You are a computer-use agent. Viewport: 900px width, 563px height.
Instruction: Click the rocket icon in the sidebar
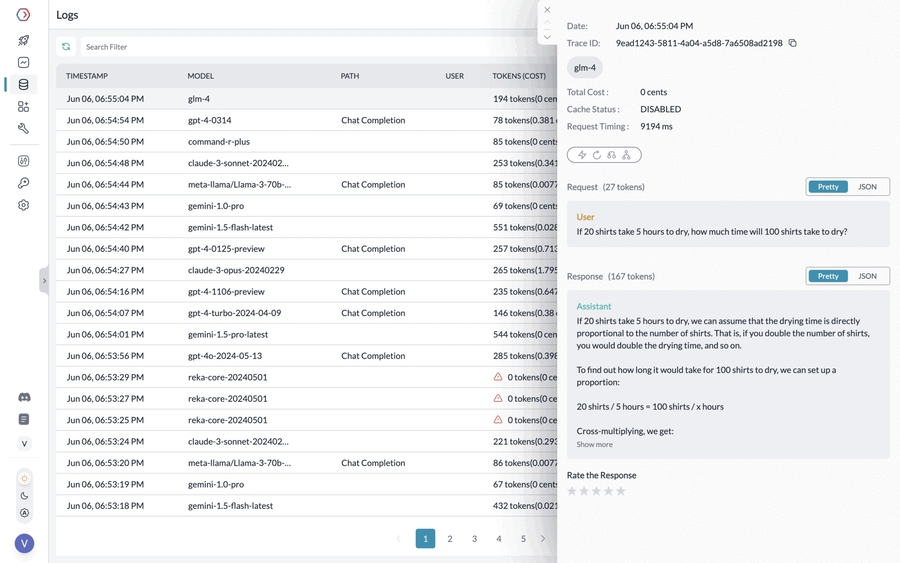pyautogui.click(x=24, y=41)
